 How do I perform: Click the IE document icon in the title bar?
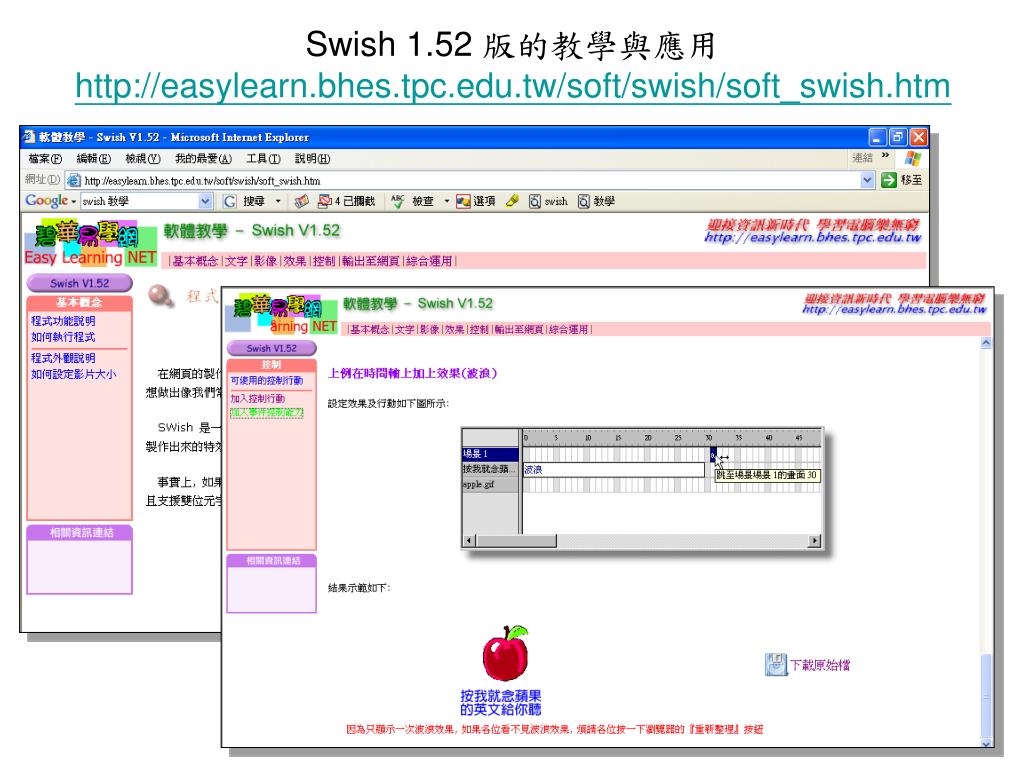pyautogui.click(x=29, y=136)
